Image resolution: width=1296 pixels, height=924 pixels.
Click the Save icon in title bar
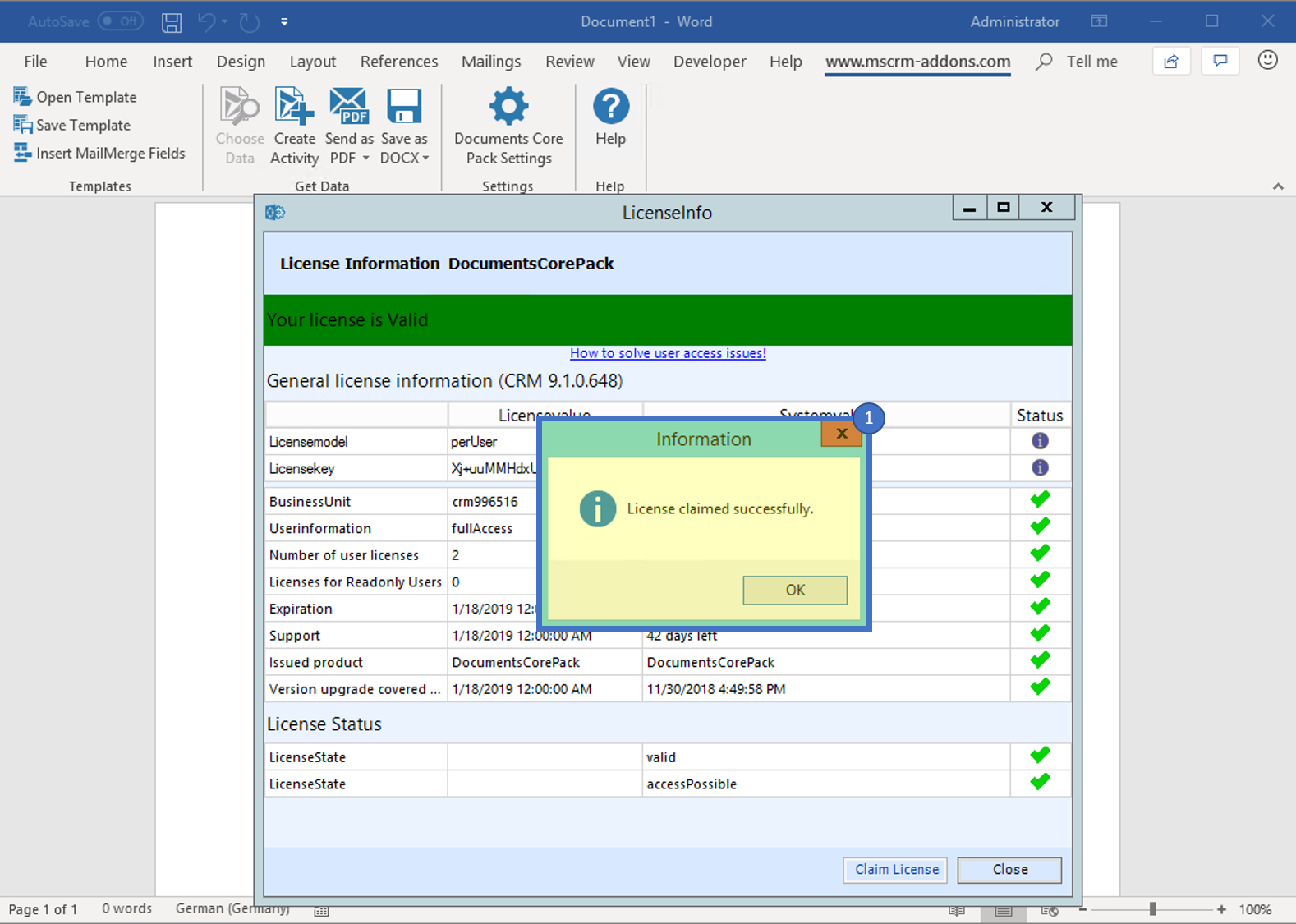[x=172, y=22]
